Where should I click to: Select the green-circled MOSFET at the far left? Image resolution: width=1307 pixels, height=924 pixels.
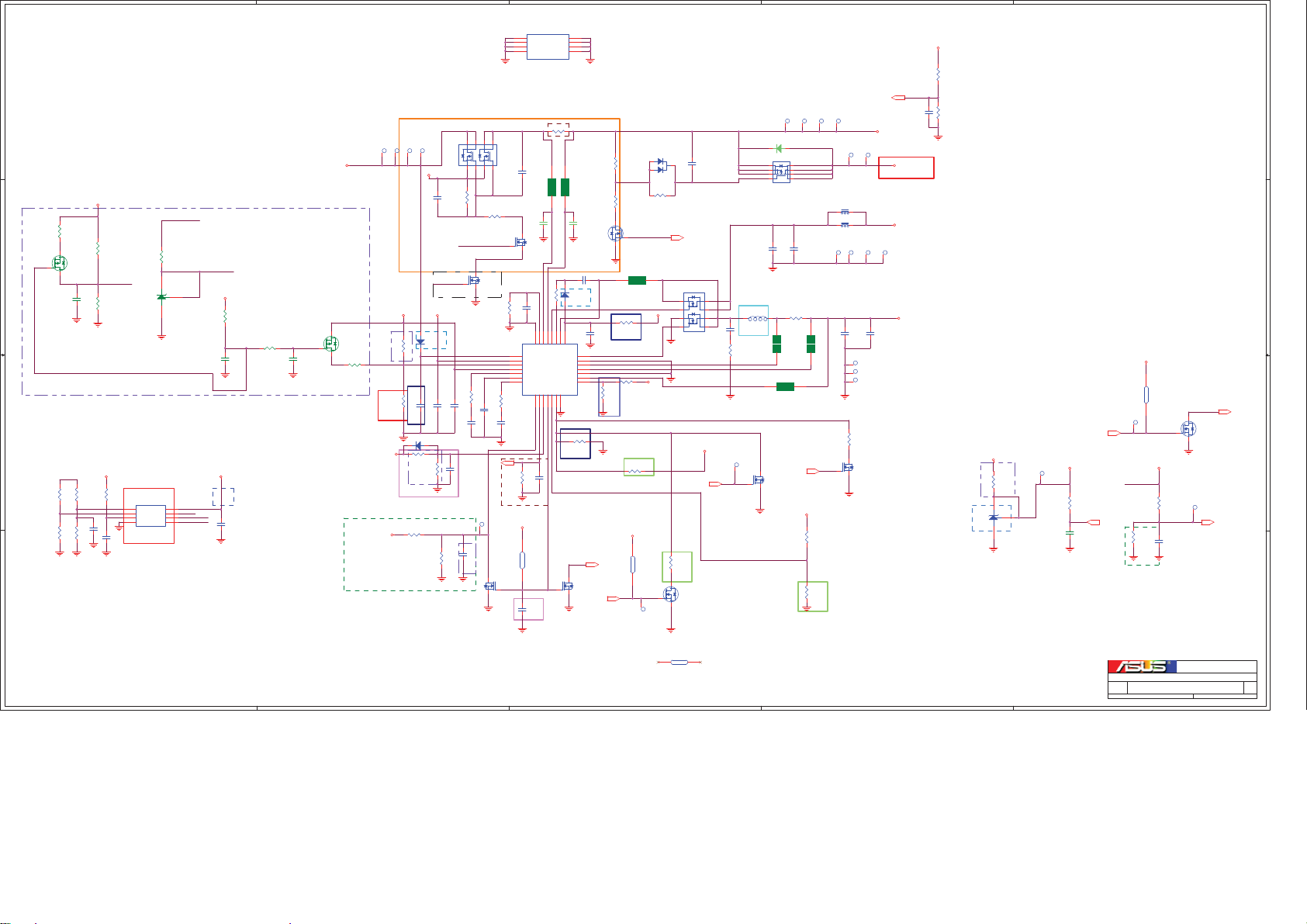click(x=60, y=263)
